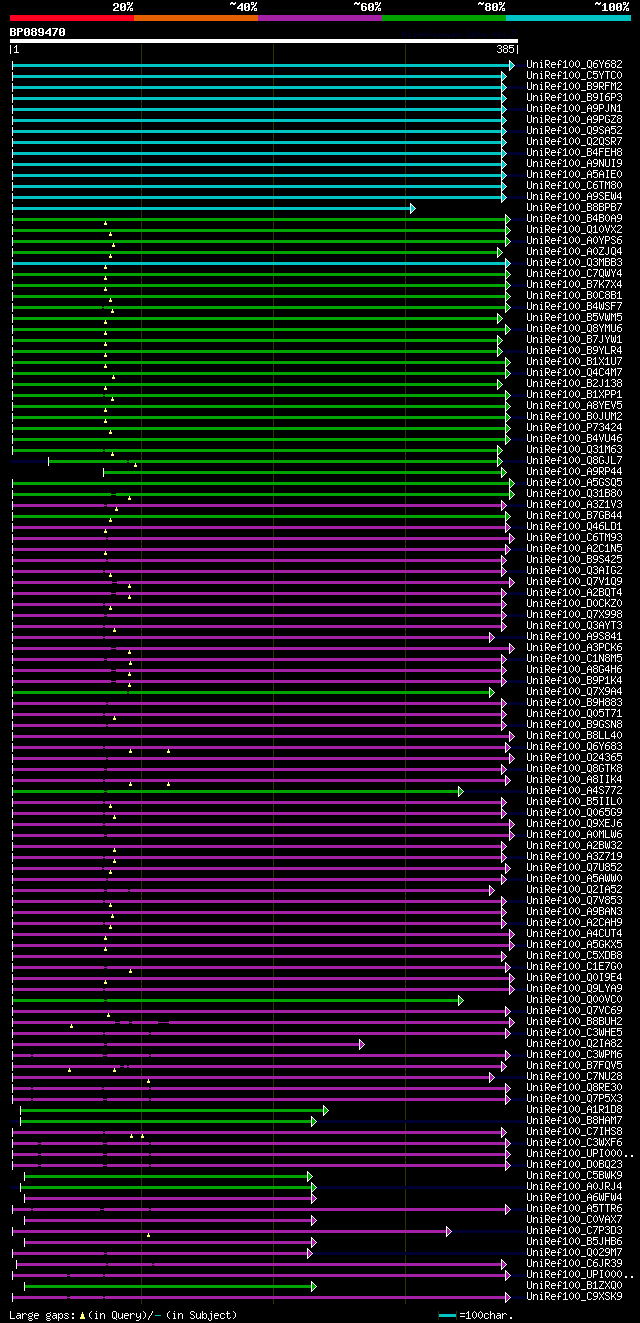The width and height of the screenshot is (640, 1323).
Task: Select hit label UniRef100_Q00VC0
Action: pyautogui.click(x=575, y=1000)
